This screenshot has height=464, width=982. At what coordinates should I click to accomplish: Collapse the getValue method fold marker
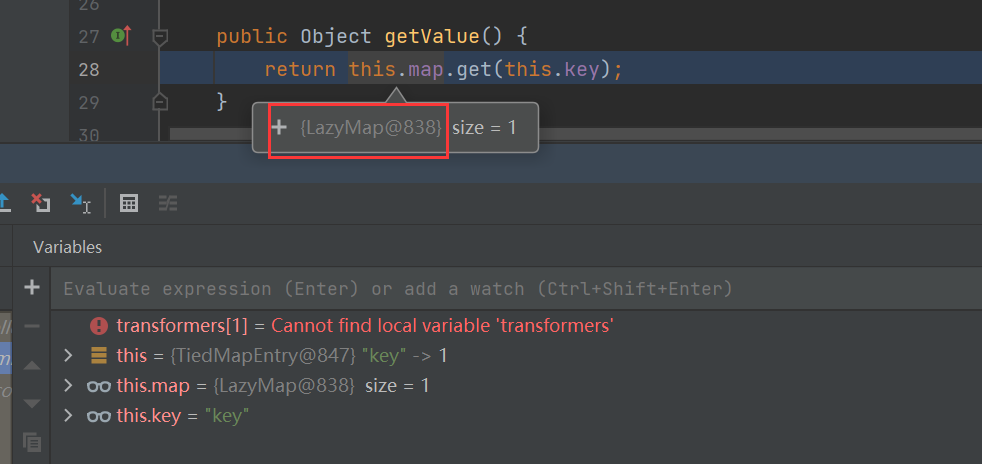pos(159,37)
